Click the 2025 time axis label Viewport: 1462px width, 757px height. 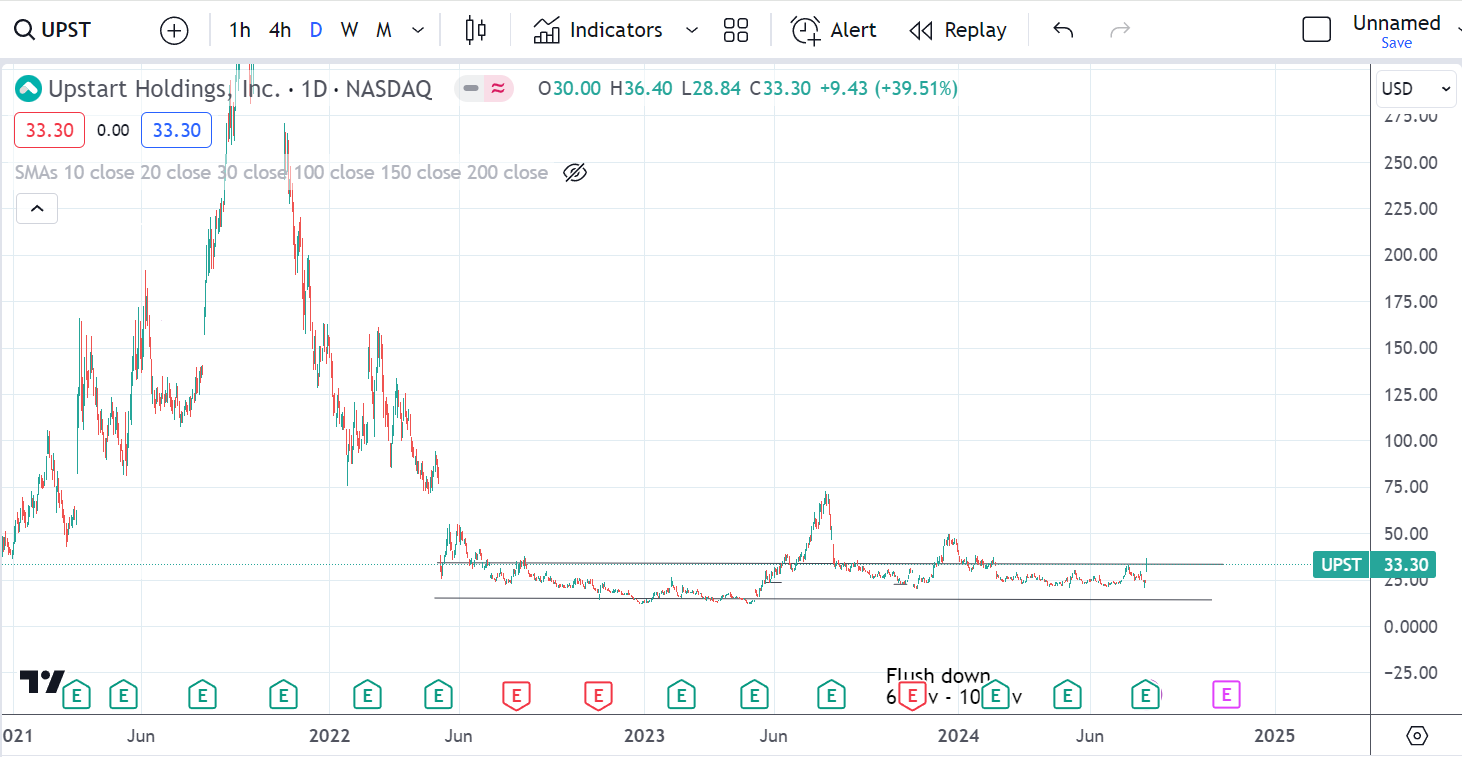click(x=1274, y=736)
